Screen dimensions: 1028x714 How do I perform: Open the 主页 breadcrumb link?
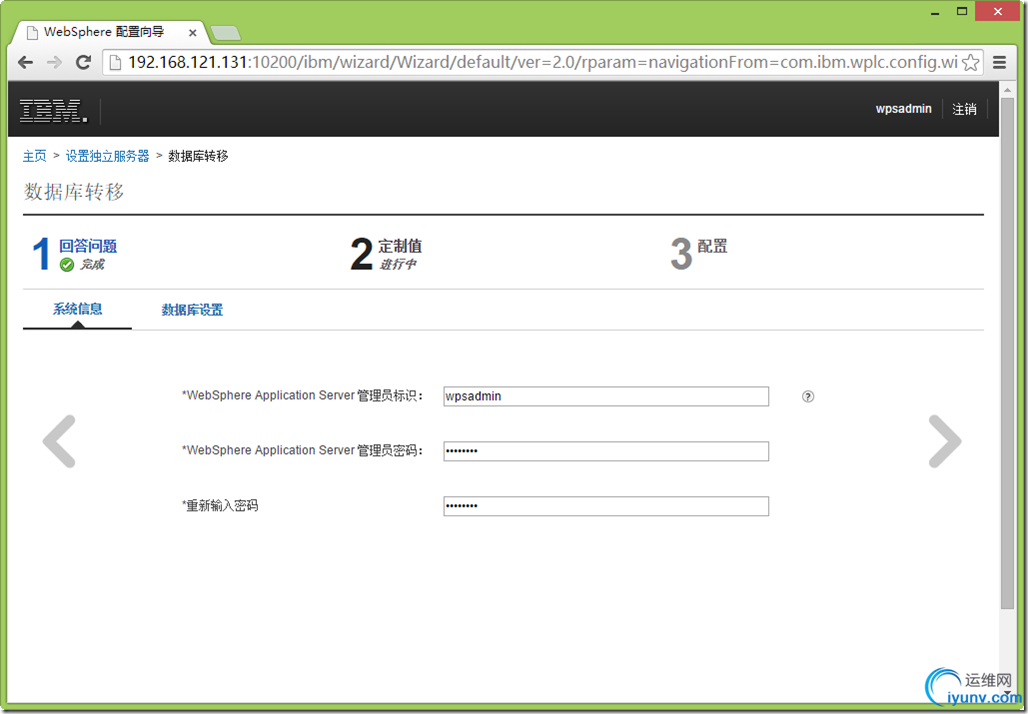pyautogui.click(x=35, y=156)
